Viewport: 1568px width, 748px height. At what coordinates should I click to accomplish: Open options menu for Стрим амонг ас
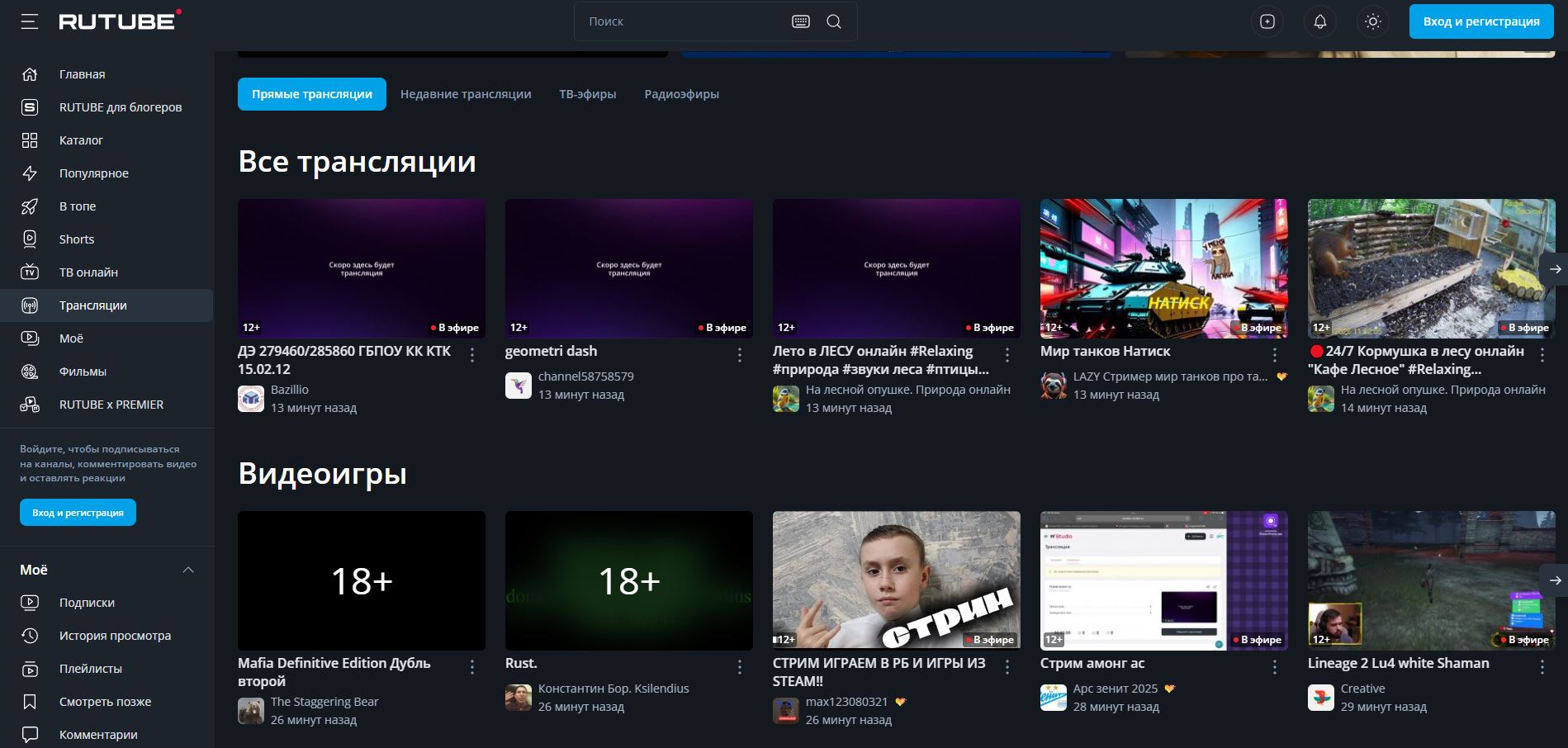[1275, 667]
